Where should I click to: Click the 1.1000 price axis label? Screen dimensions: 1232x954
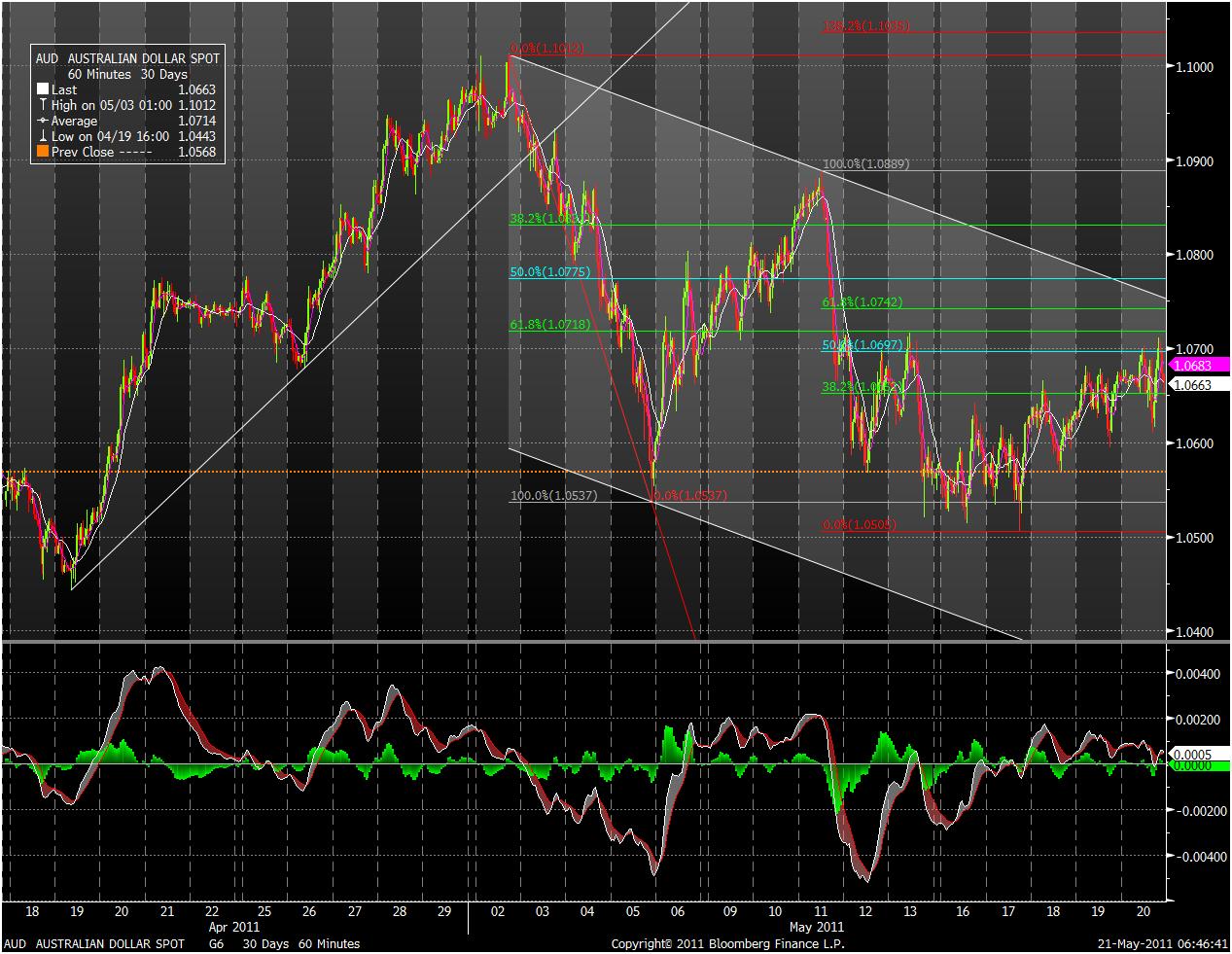point(1193,67)
